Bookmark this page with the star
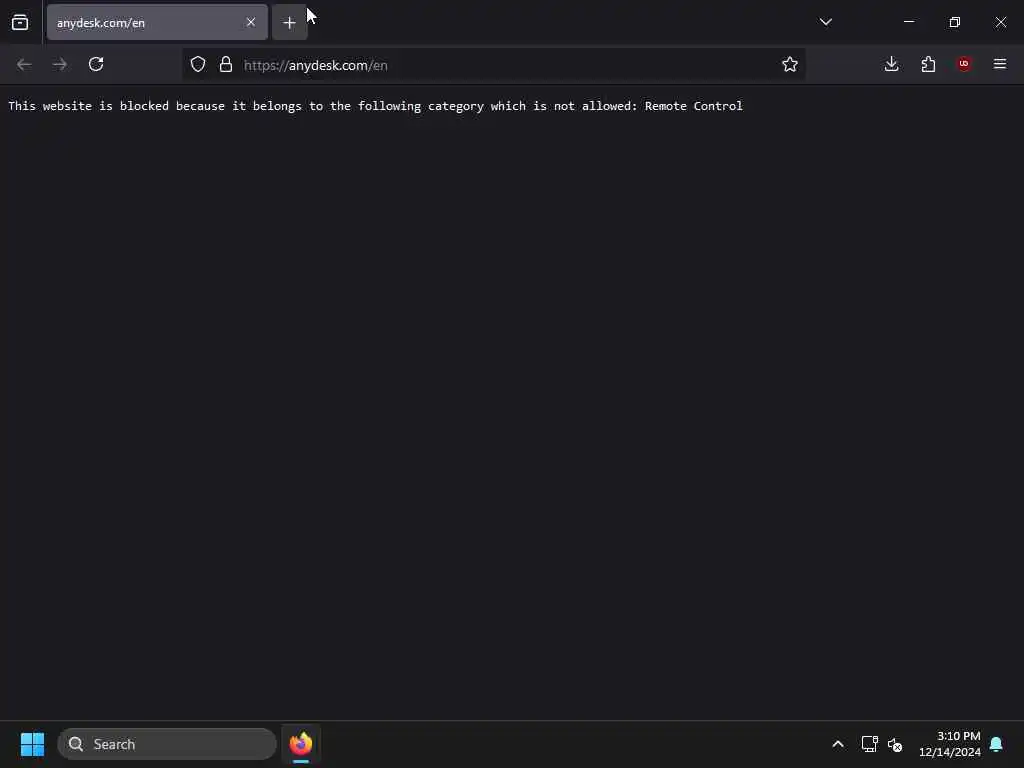This screenshot has width=1024, height=768. [790, 64]
